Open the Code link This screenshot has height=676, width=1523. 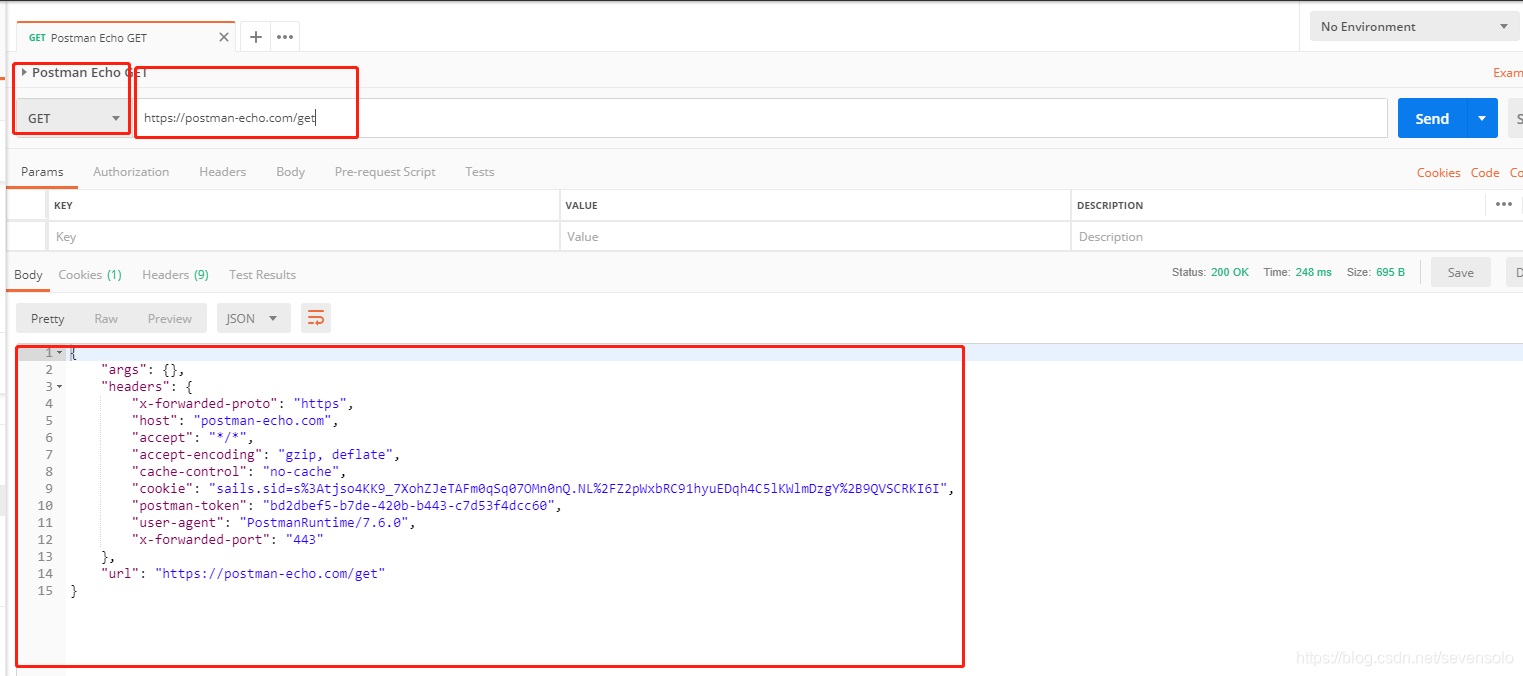(x=1485, y=173)
